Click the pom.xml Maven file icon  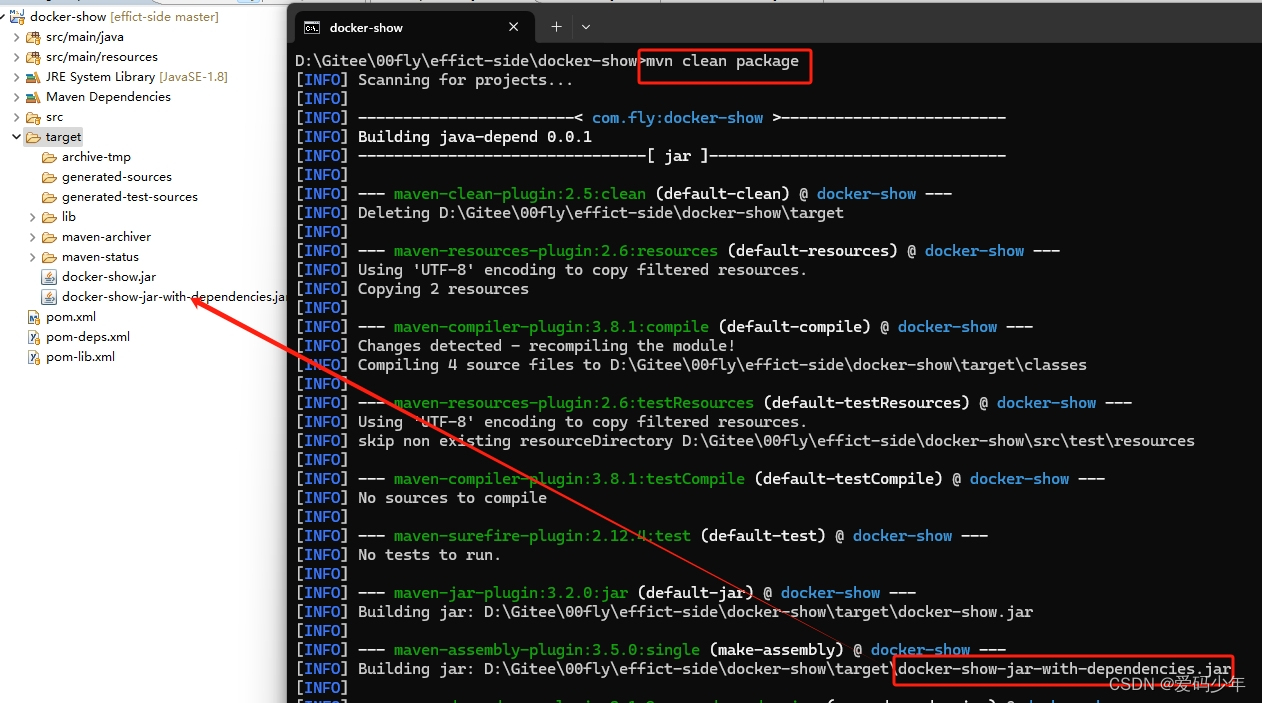[x=34, y=317]
